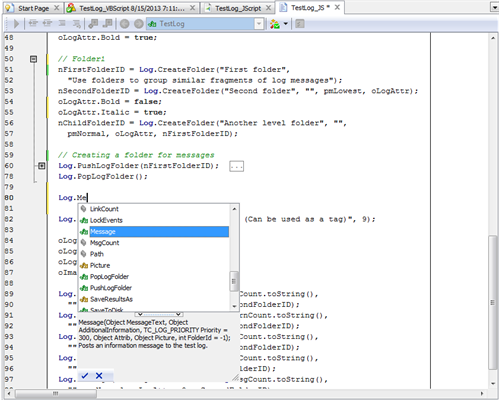The width and height of the screenshot is (499, 400).
Task: Click horizontal scroll right arrow
Action: [x=482, y=394]
